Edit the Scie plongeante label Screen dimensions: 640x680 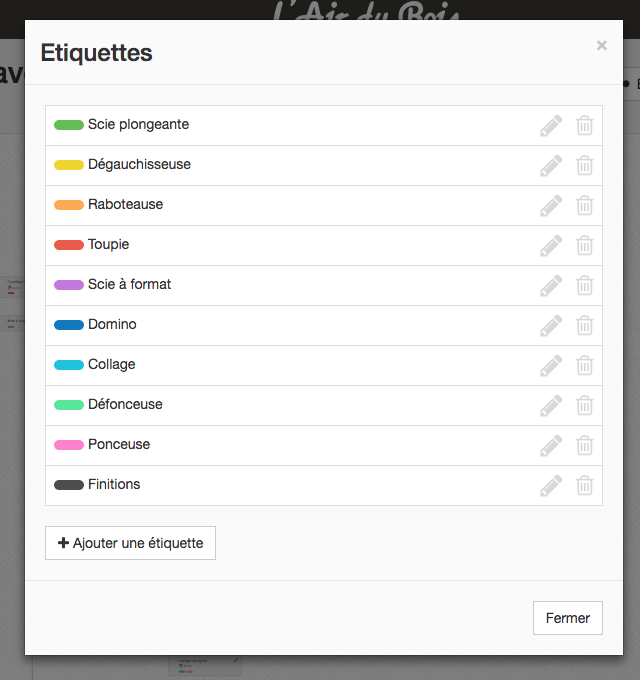pyautogui.click(x=551, y=125)
